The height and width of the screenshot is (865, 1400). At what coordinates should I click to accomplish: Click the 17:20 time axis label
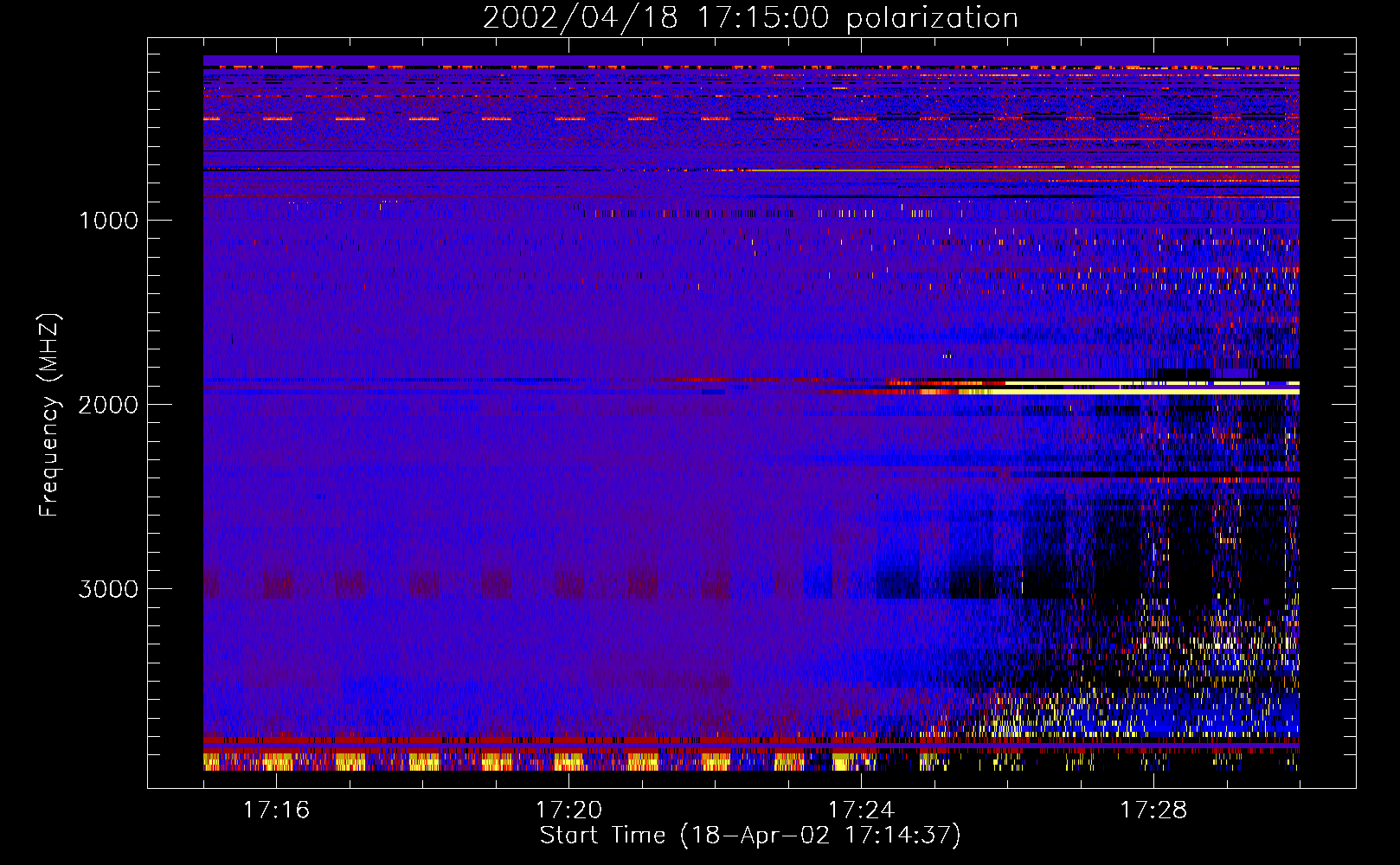point(568,811)
